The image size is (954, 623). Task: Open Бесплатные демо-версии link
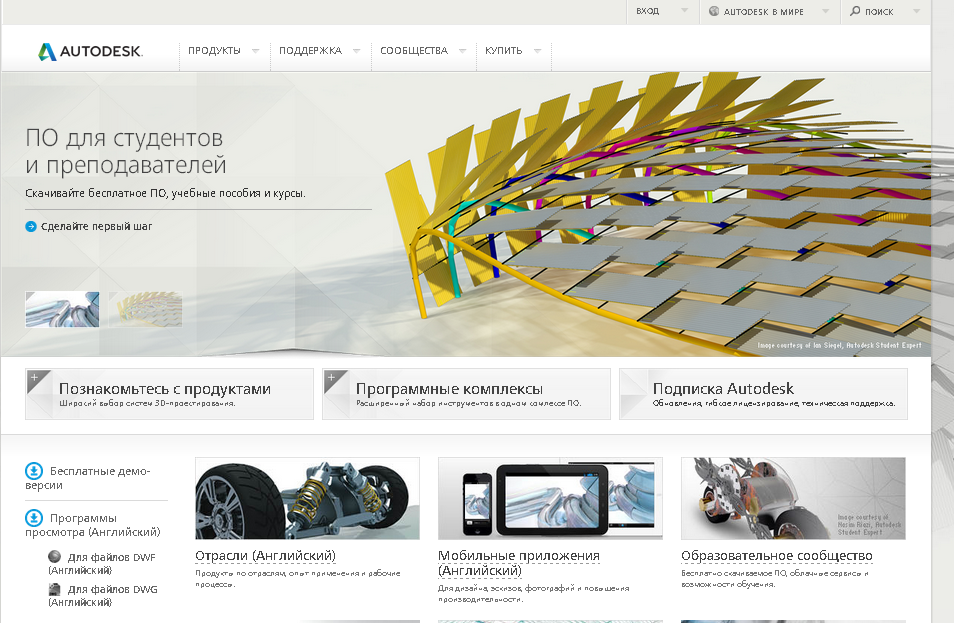coord(88,478)
